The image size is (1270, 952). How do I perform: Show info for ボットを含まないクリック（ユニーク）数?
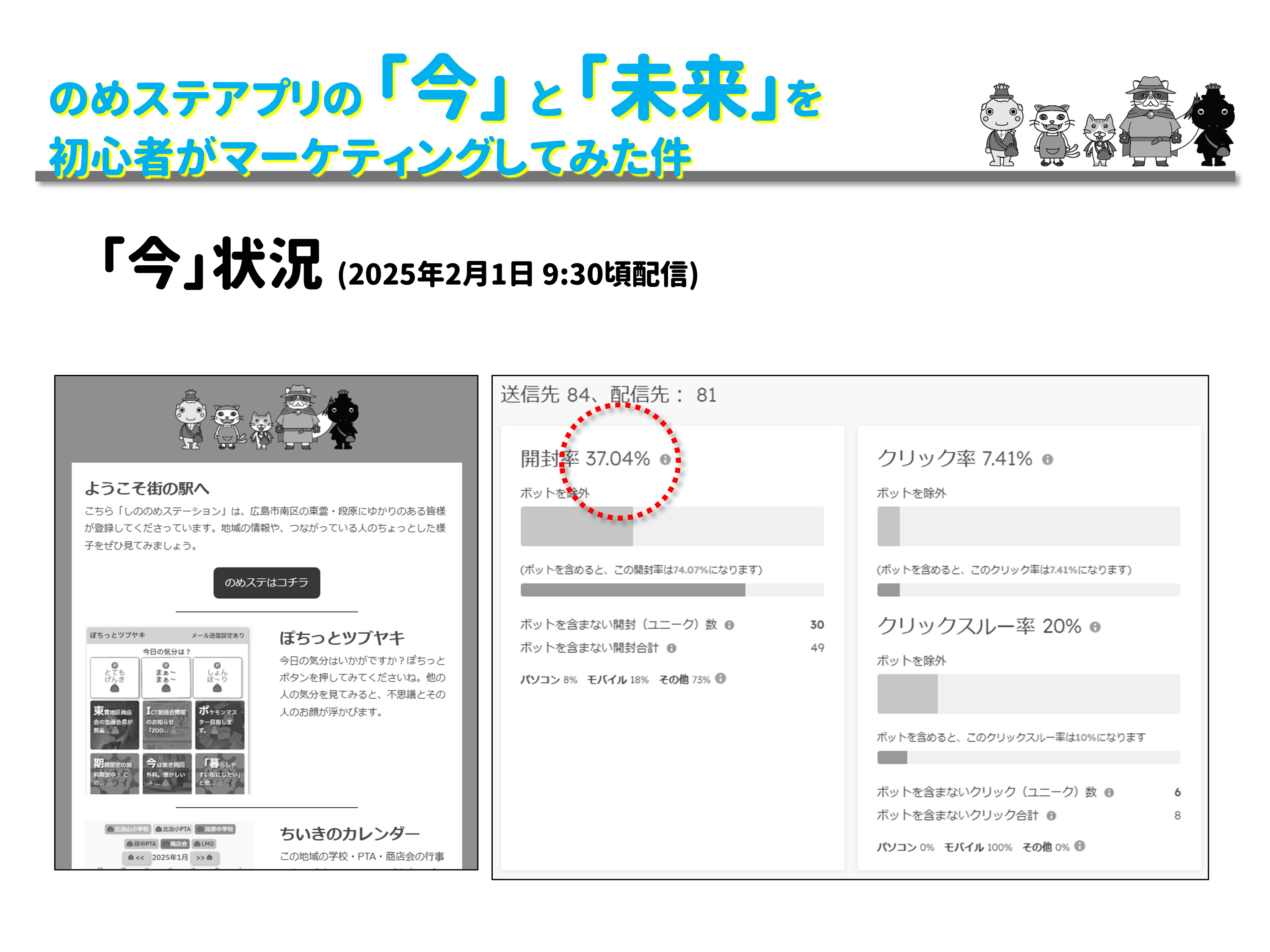(x=1109, y=792)
